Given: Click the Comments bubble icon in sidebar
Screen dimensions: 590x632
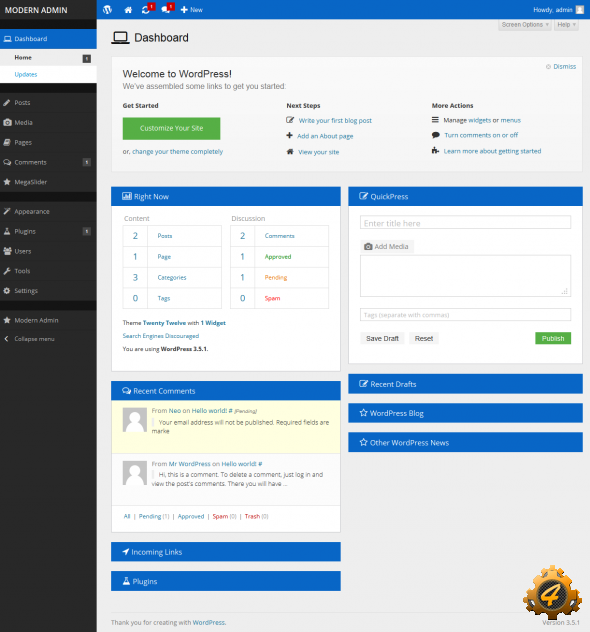Looking at the screenshot, I should [x=7, y=162].
